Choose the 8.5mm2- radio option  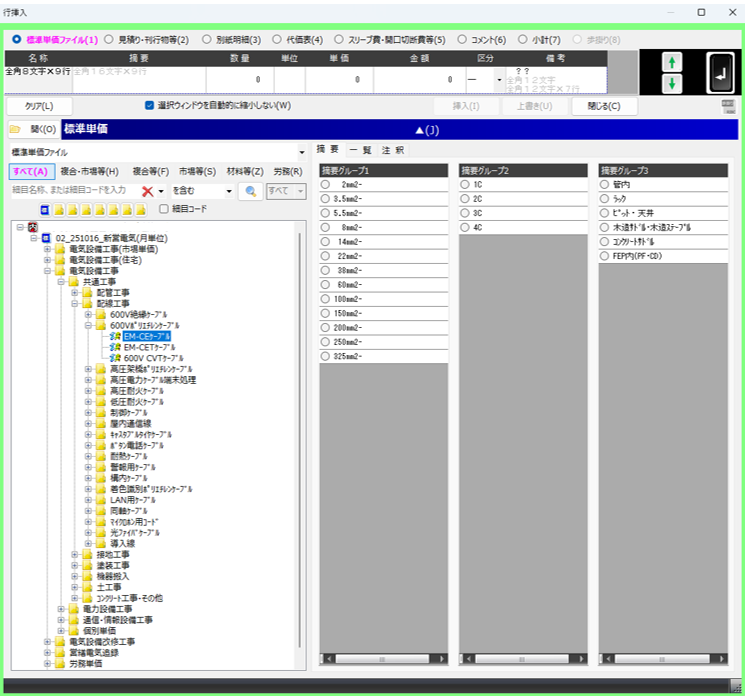coord(325,199)
